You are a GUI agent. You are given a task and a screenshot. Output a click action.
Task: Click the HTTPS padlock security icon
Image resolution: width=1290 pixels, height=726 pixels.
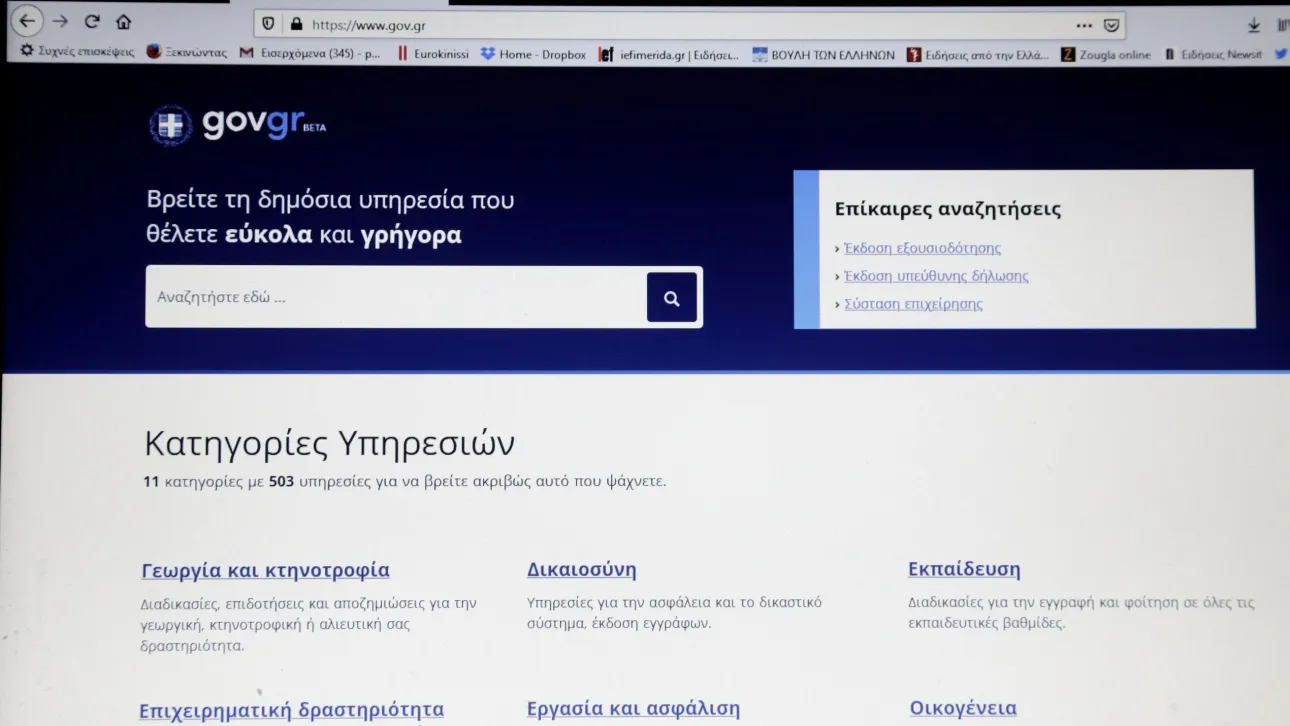tap(294, 23)
